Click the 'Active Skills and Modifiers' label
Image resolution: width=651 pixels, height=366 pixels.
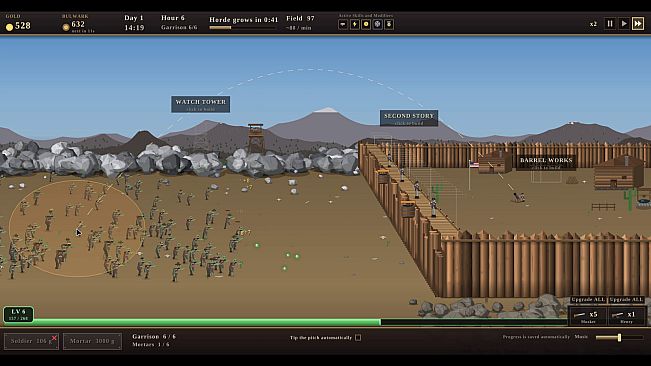point(366,16)
